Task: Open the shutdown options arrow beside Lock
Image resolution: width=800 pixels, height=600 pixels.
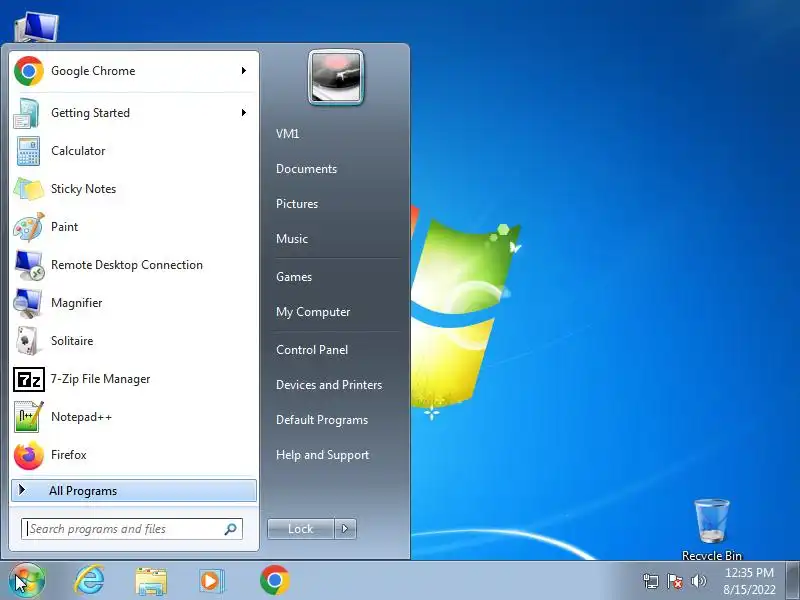Action: point(345,529)
